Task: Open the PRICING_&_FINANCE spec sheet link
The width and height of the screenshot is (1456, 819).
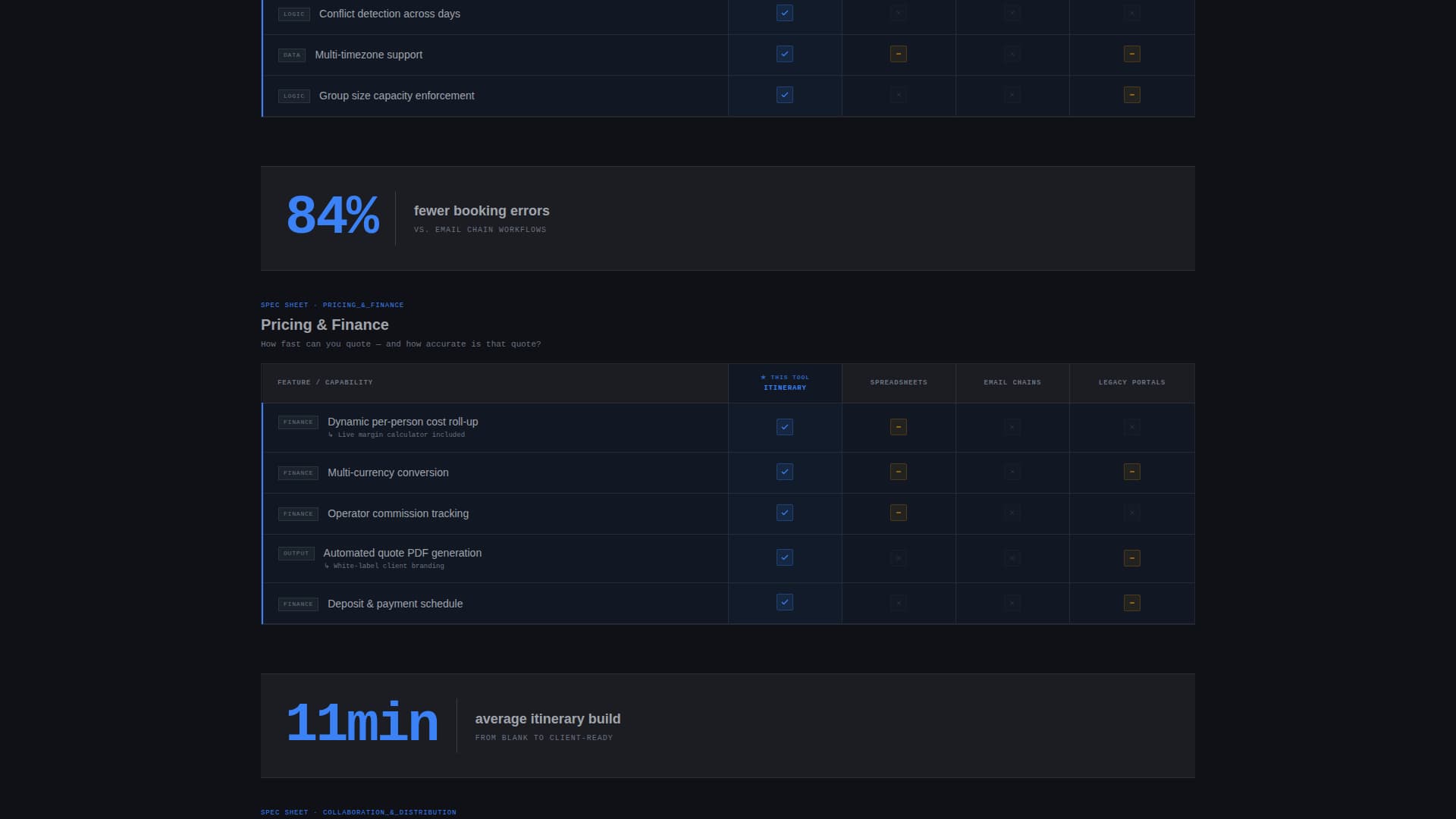Action: pos(362,304)
